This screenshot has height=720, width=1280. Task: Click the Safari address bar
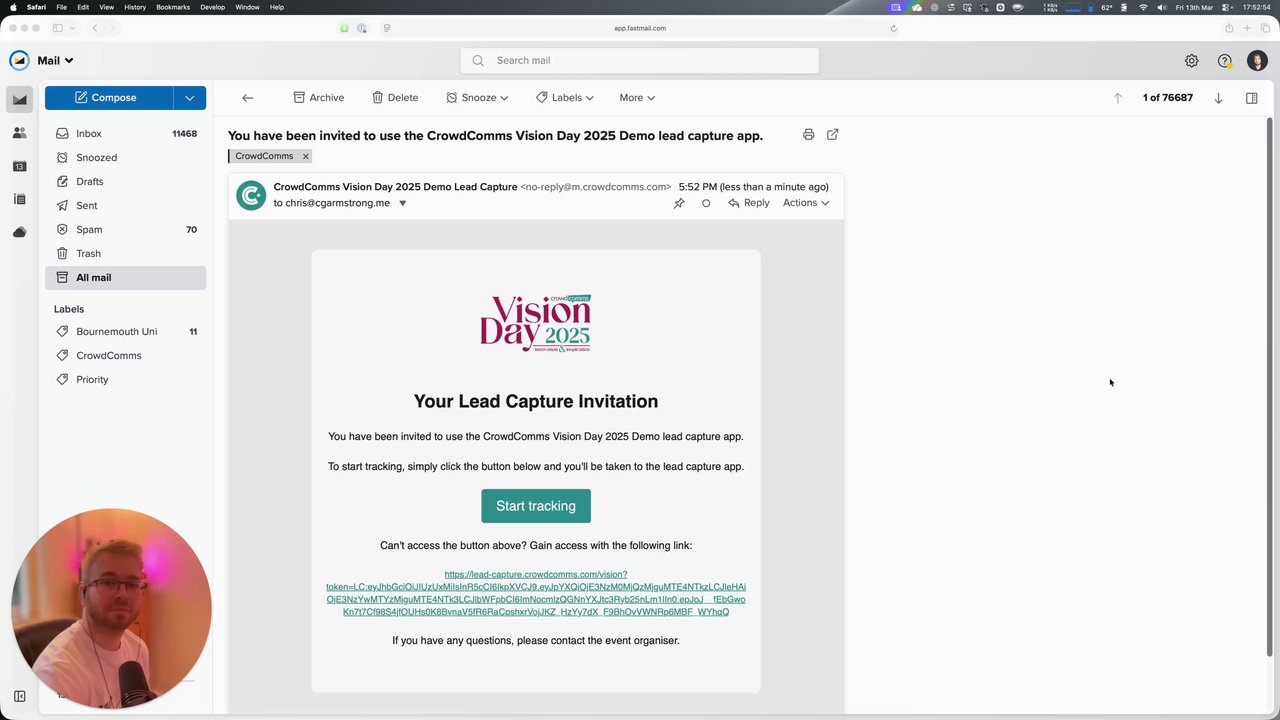pos(640,28)
